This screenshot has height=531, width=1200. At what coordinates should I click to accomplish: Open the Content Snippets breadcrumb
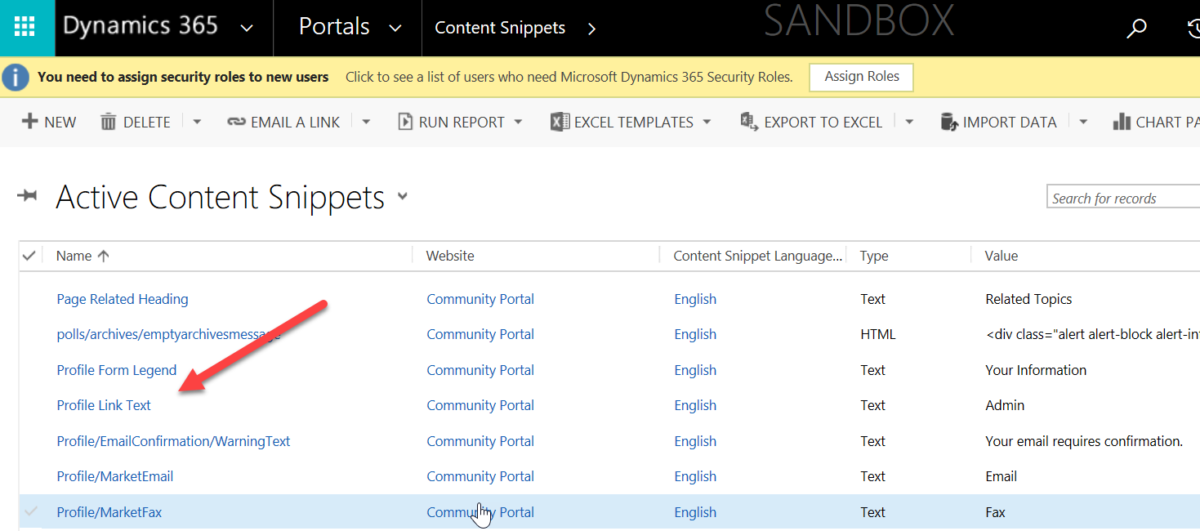click(500, 29)
